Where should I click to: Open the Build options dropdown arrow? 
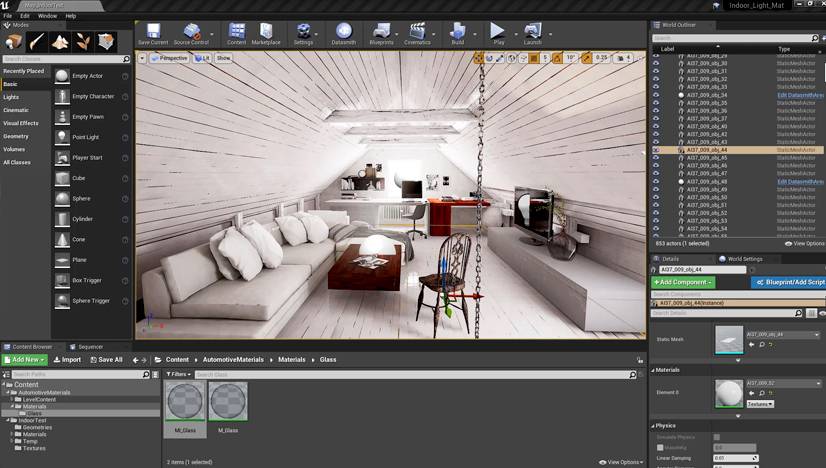point(475,34)
